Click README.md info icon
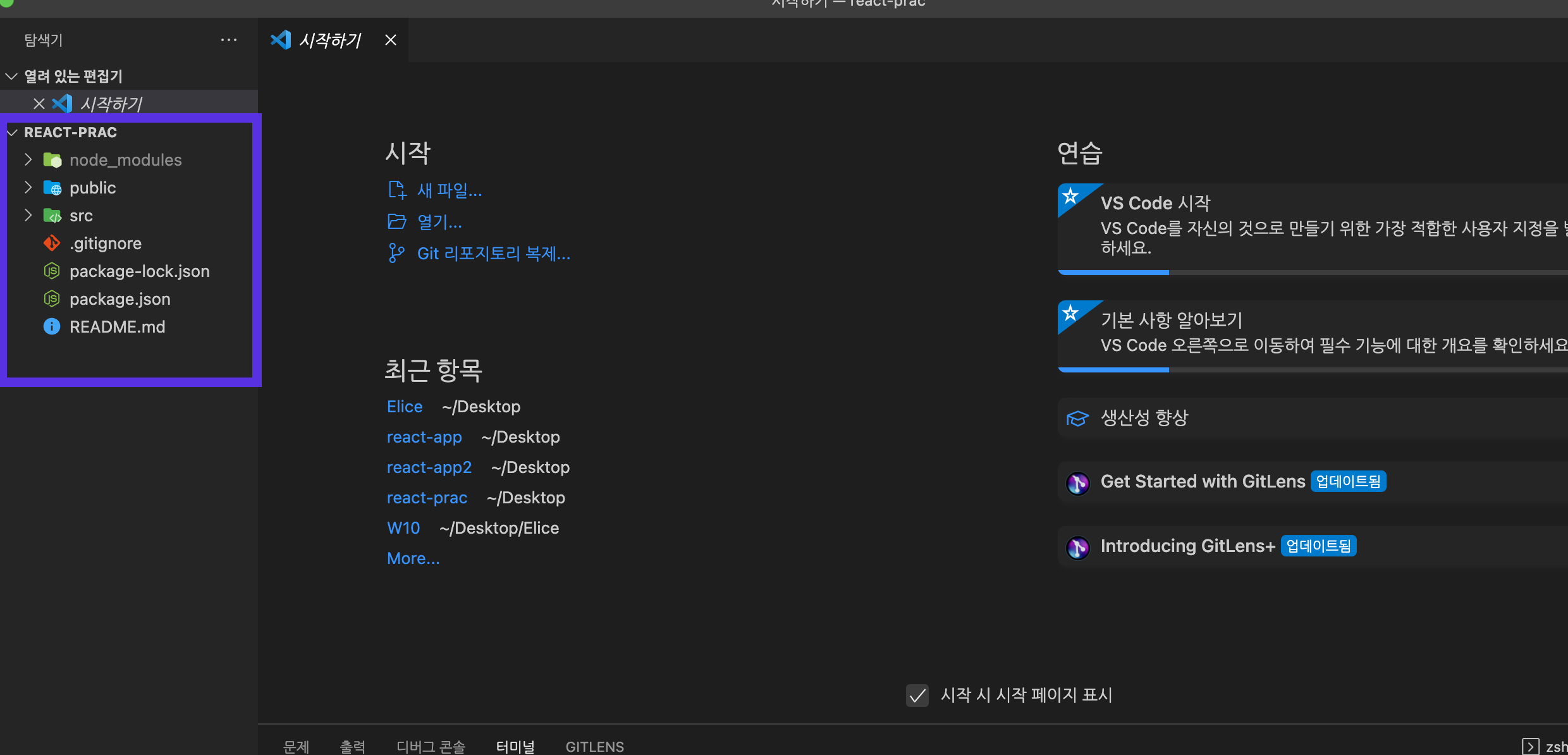 click(x=52, y=327)
